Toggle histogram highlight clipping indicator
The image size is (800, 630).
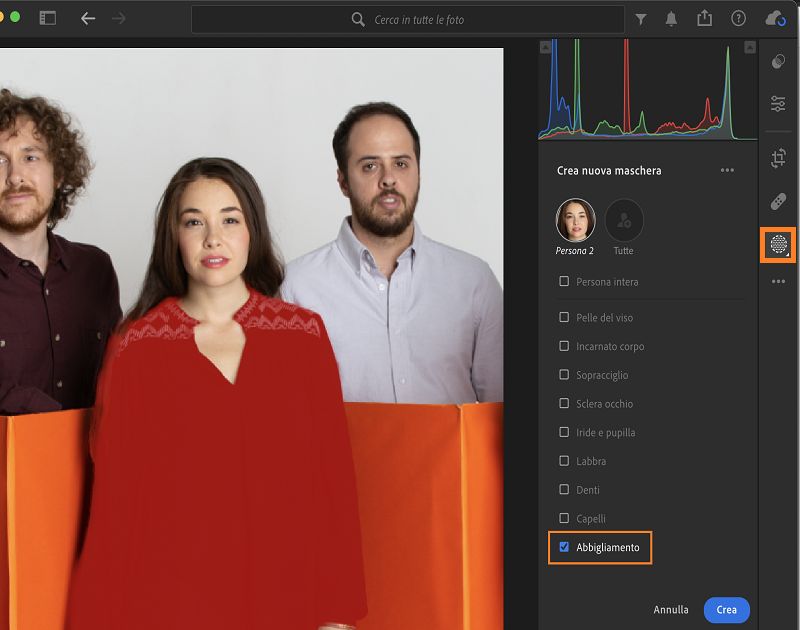pos(749,47)
